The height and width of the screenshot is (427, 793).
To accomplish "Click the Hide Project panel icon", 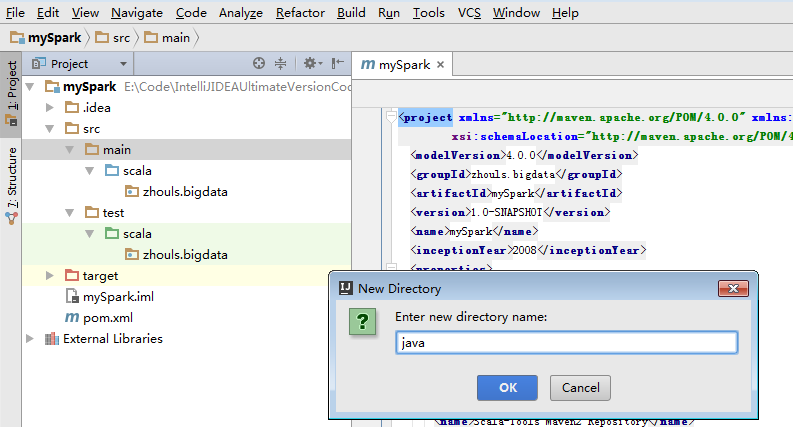I will tap(337, 63).
